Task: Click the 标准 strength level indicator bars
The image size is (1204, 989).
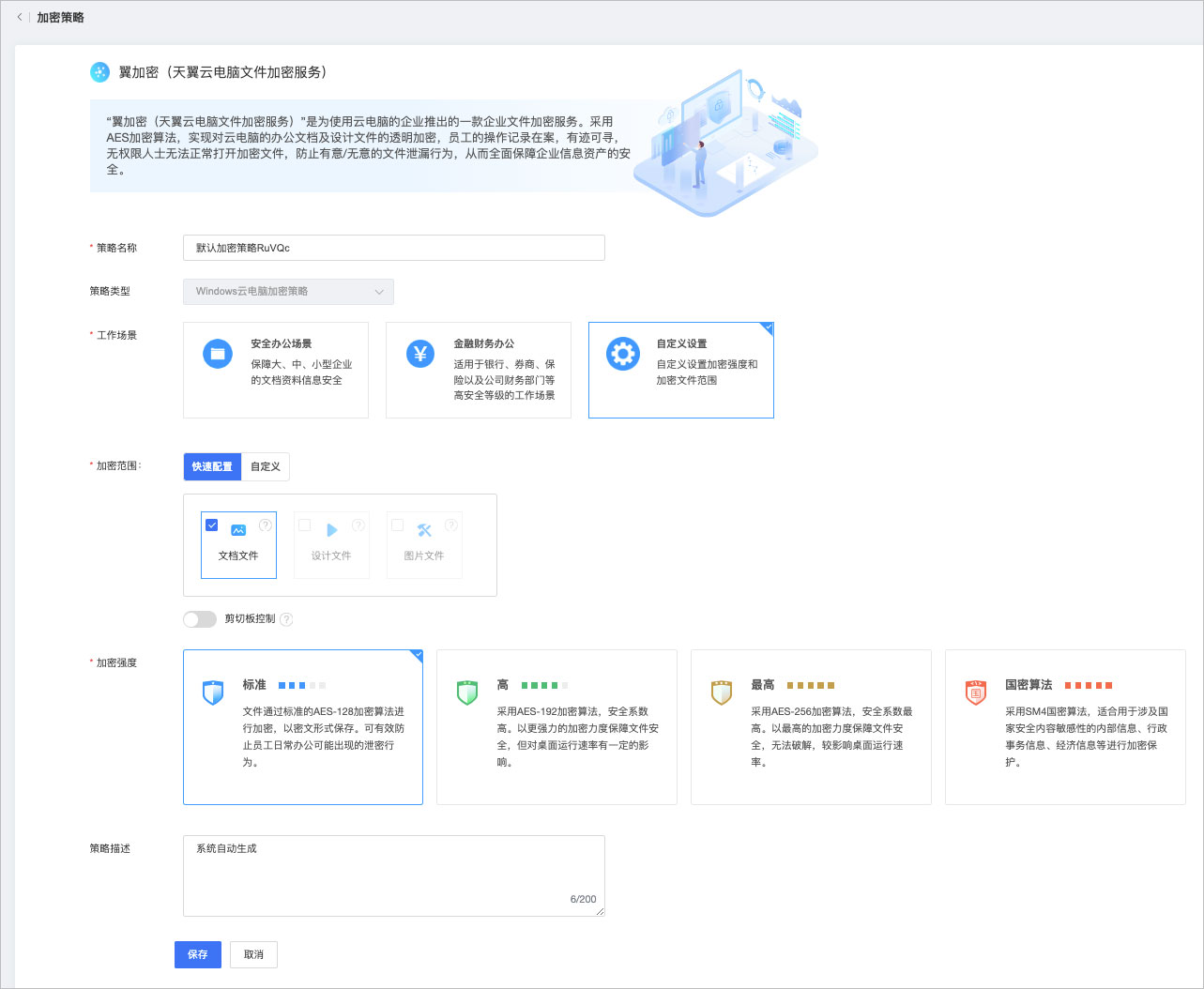Action: coord(302,686)
